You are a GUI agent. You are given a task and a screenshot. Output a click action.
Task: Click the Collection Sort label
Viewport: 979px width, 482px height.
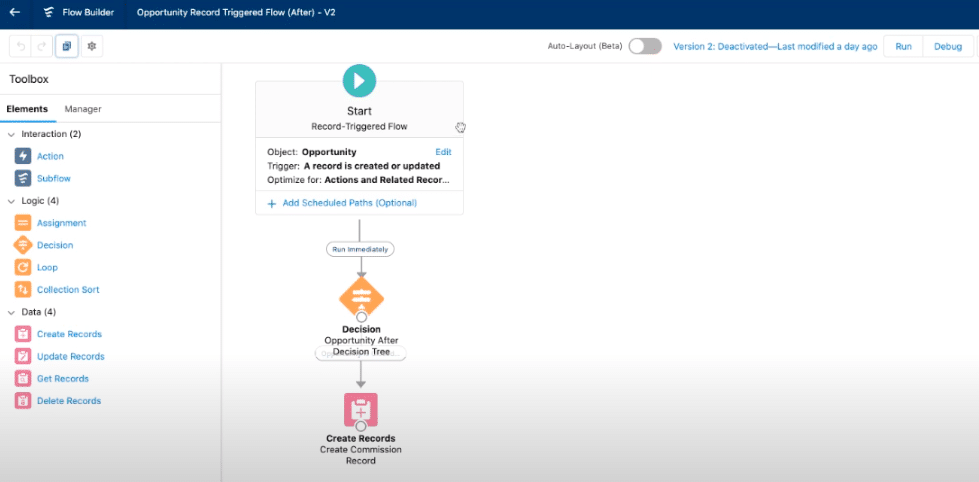(x=68, y=290)
